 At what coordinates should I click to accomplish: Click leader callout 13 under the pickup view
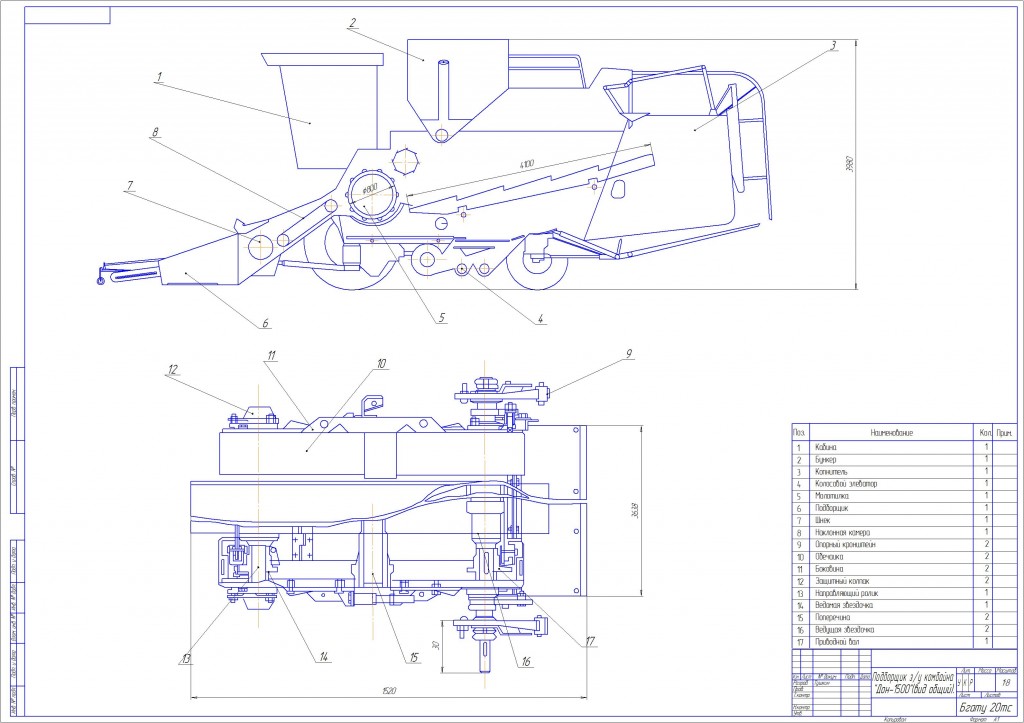point(185,660)
